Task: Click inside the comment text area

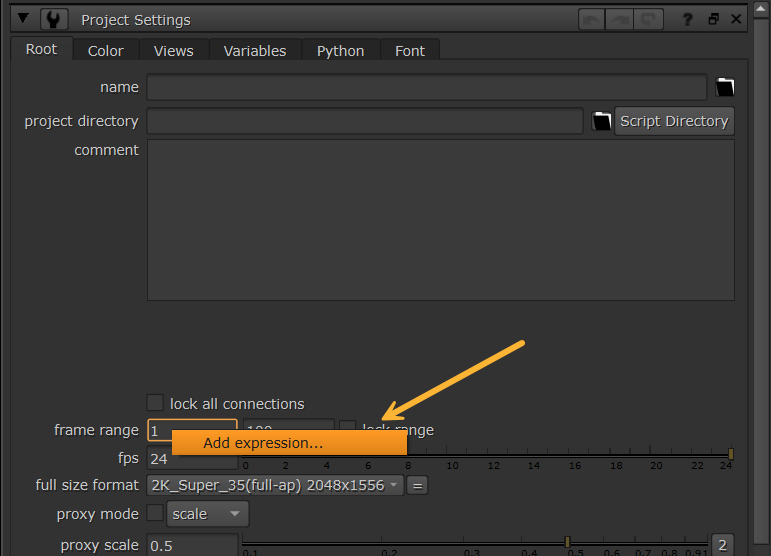Action: [x=440, y=220]
